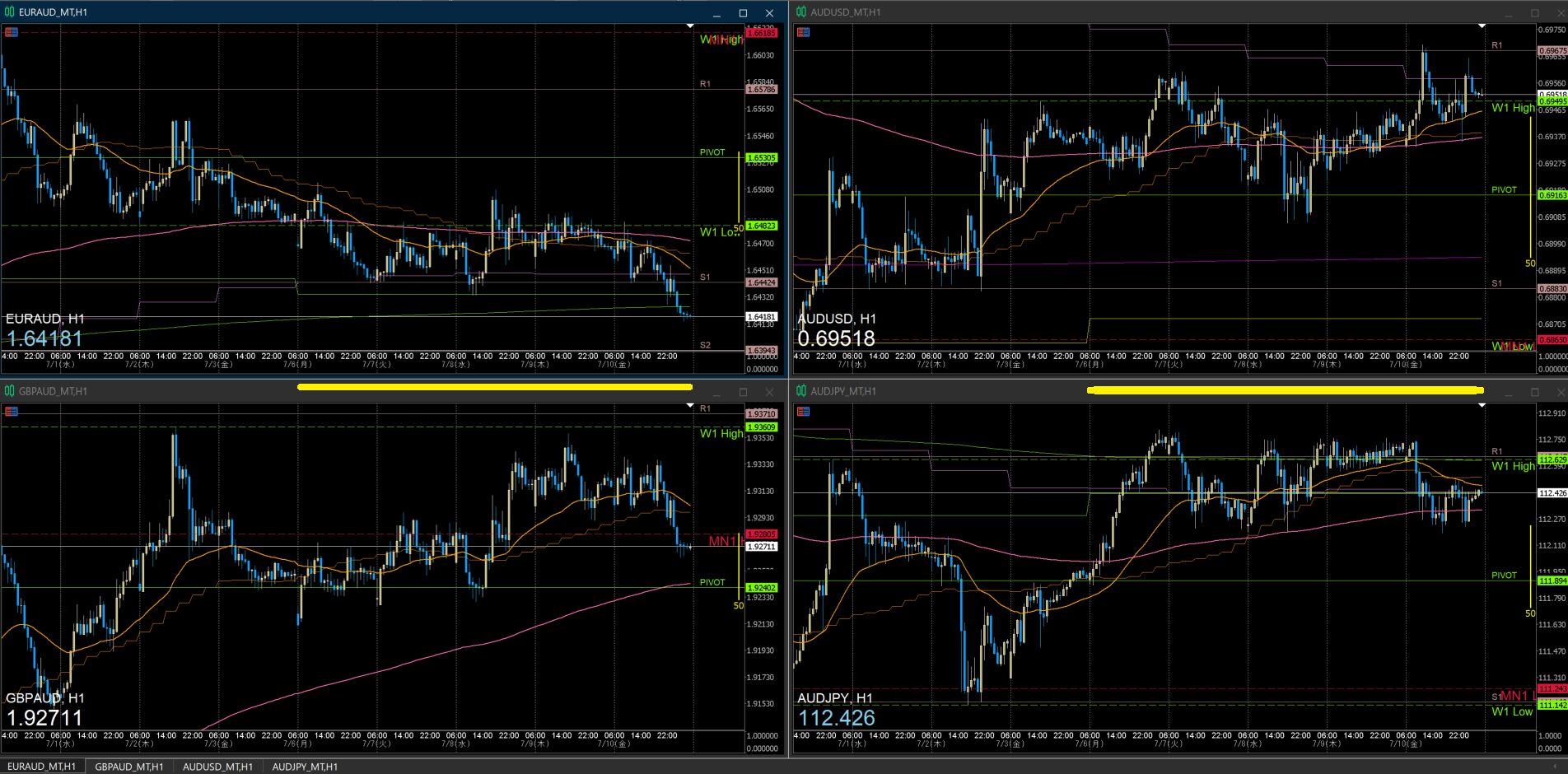The image size is (1568, 774).
Task: Open the panel icon in AUDJPY chart corner
Action: click(803, 412)
